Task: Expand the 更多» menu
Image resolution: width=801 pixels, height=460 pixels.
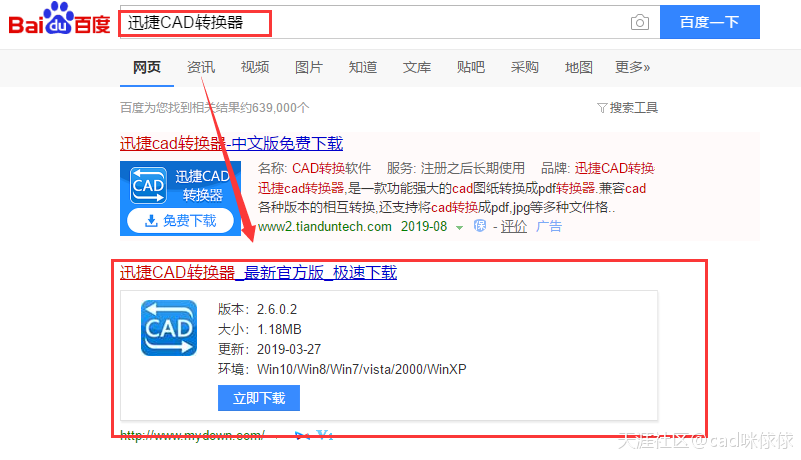Action: point(632,67)
